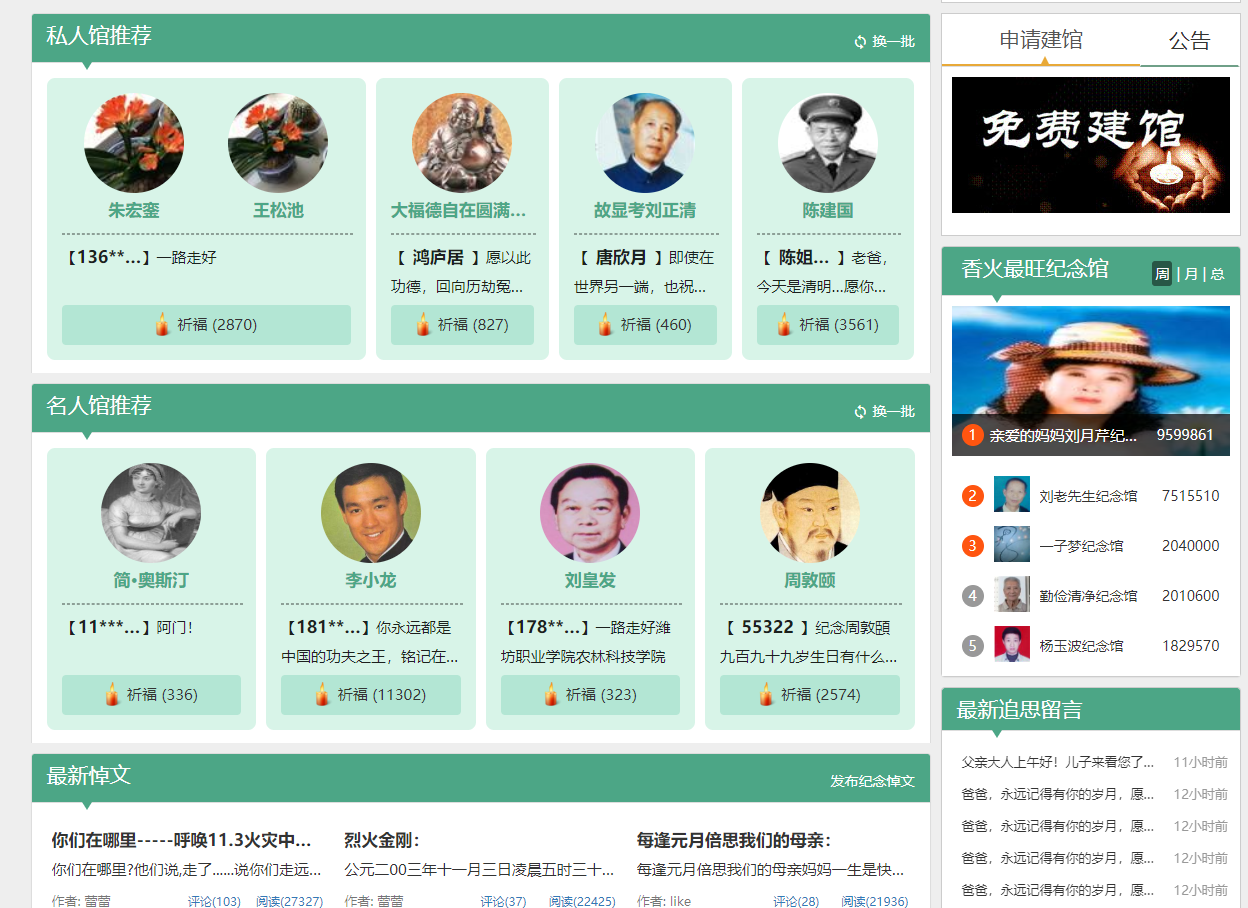Open 周敦颐 portrait avatar
The height and width of the screenshot is (908, 1248).
point(810,513)
